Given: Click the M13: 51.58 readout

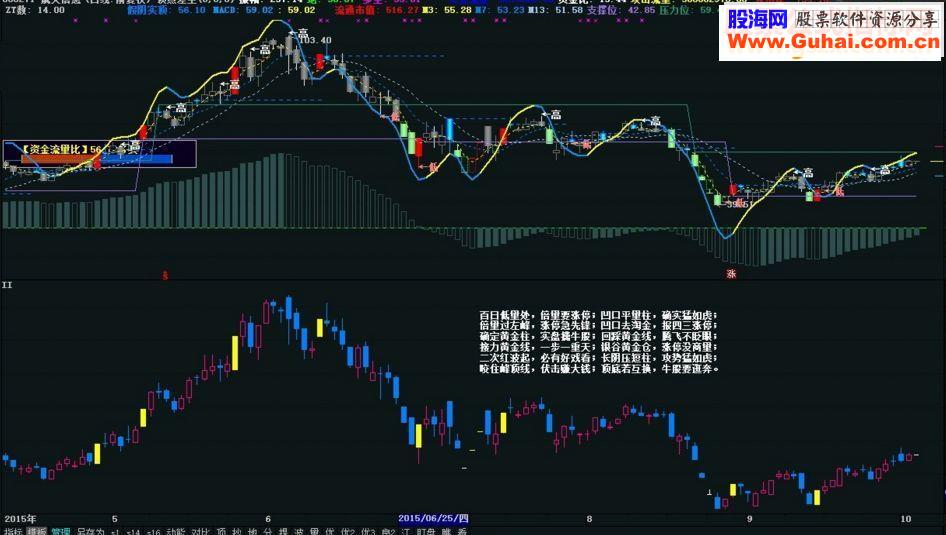Looking at the screenshot, I should pyautogui.click(x=555, y=10).
